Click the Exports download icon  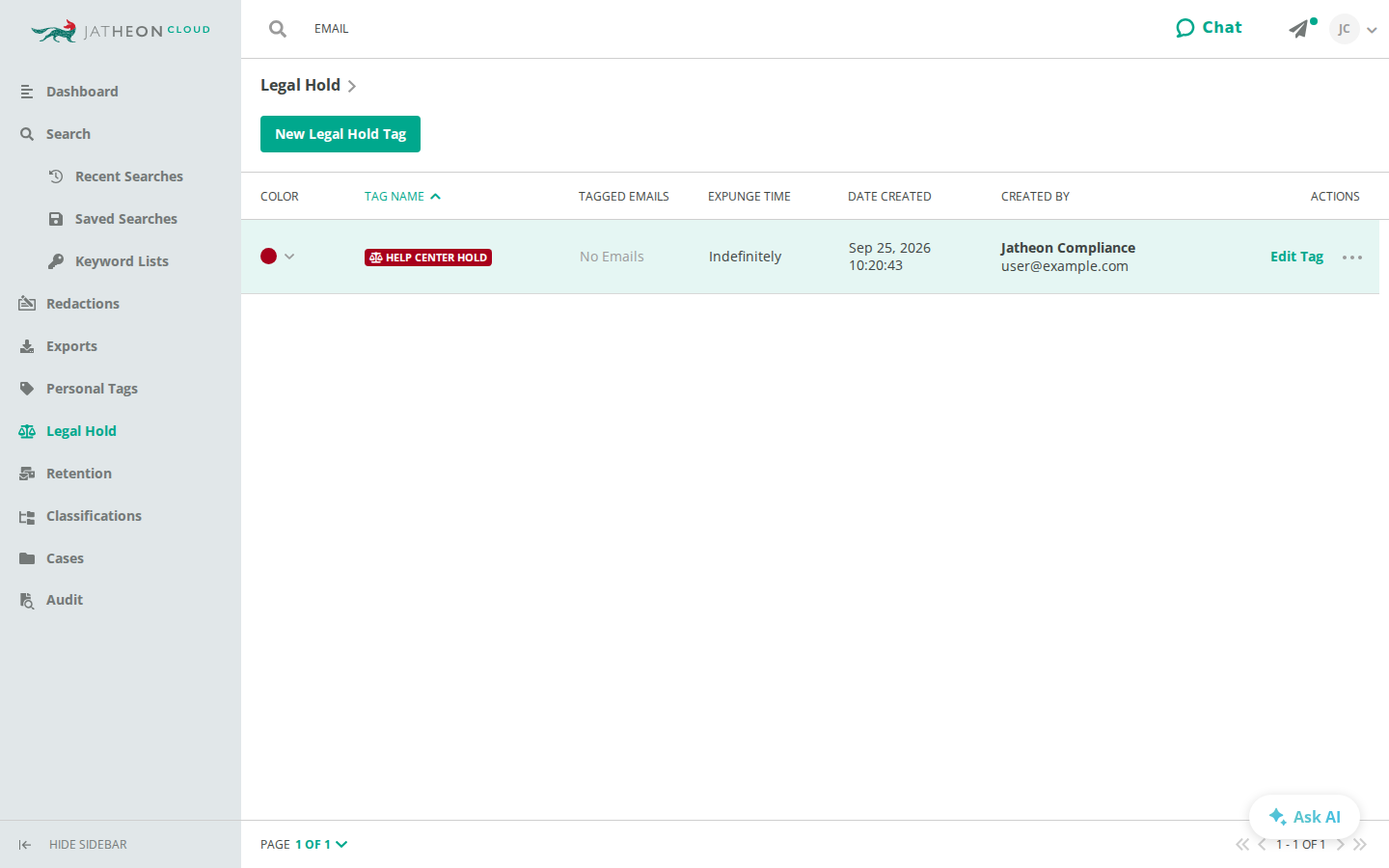tap(27, 346)
